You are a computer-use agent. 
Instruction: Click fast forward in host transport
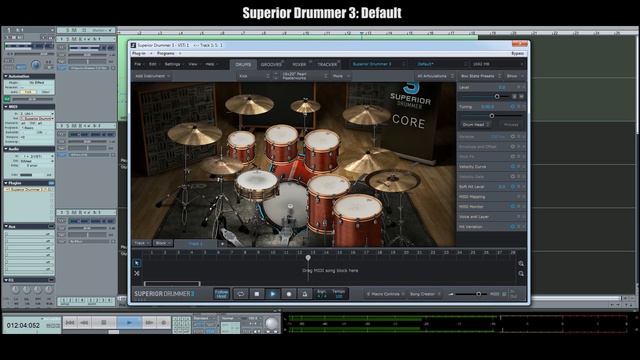click(x=149, y=322)
